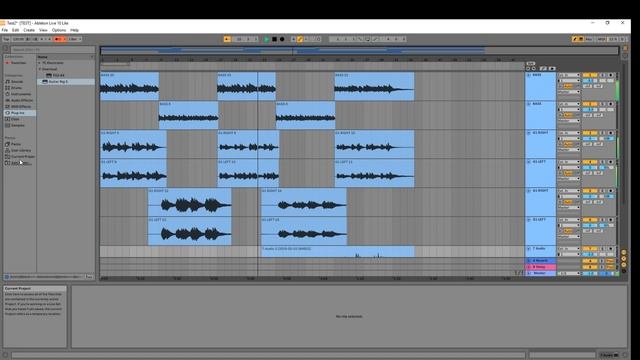This screenshot has height=360, width=640.
Task: Open the Create menu
Action: [x=29, y=30]
